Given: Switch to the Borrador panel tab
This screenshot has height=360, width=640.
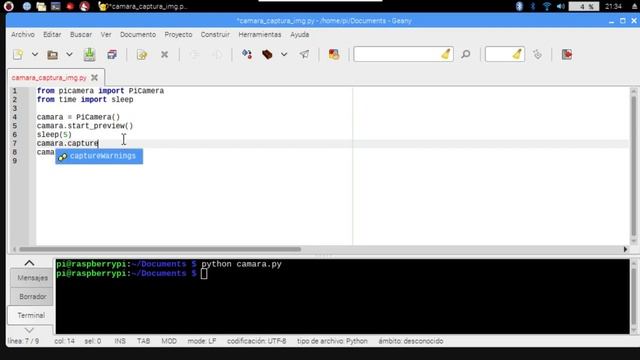Looking at the screenshot, I should click(x=32, y=297).
